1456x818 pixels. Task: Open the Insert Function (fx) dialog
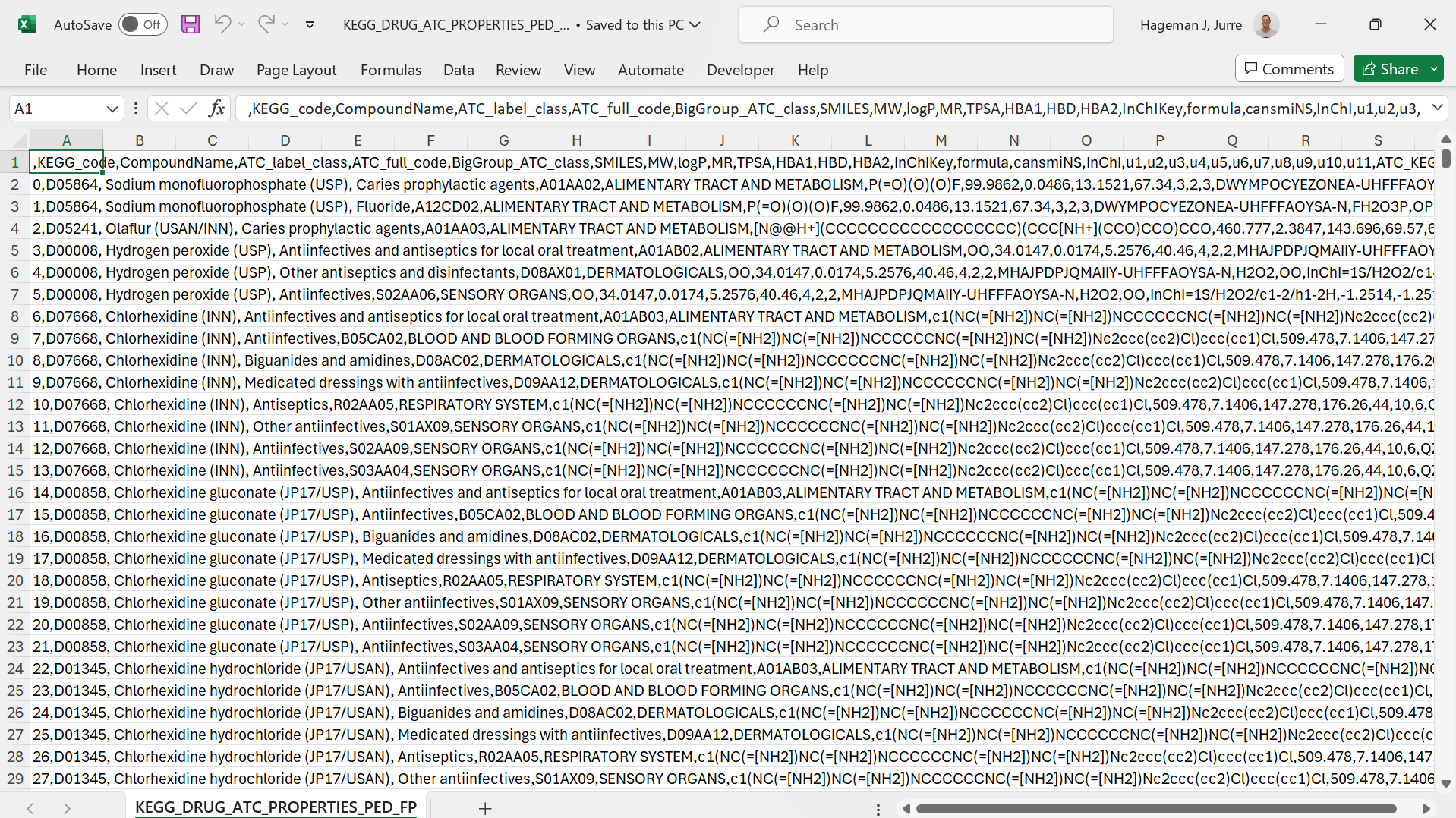[x=216, y=108]
